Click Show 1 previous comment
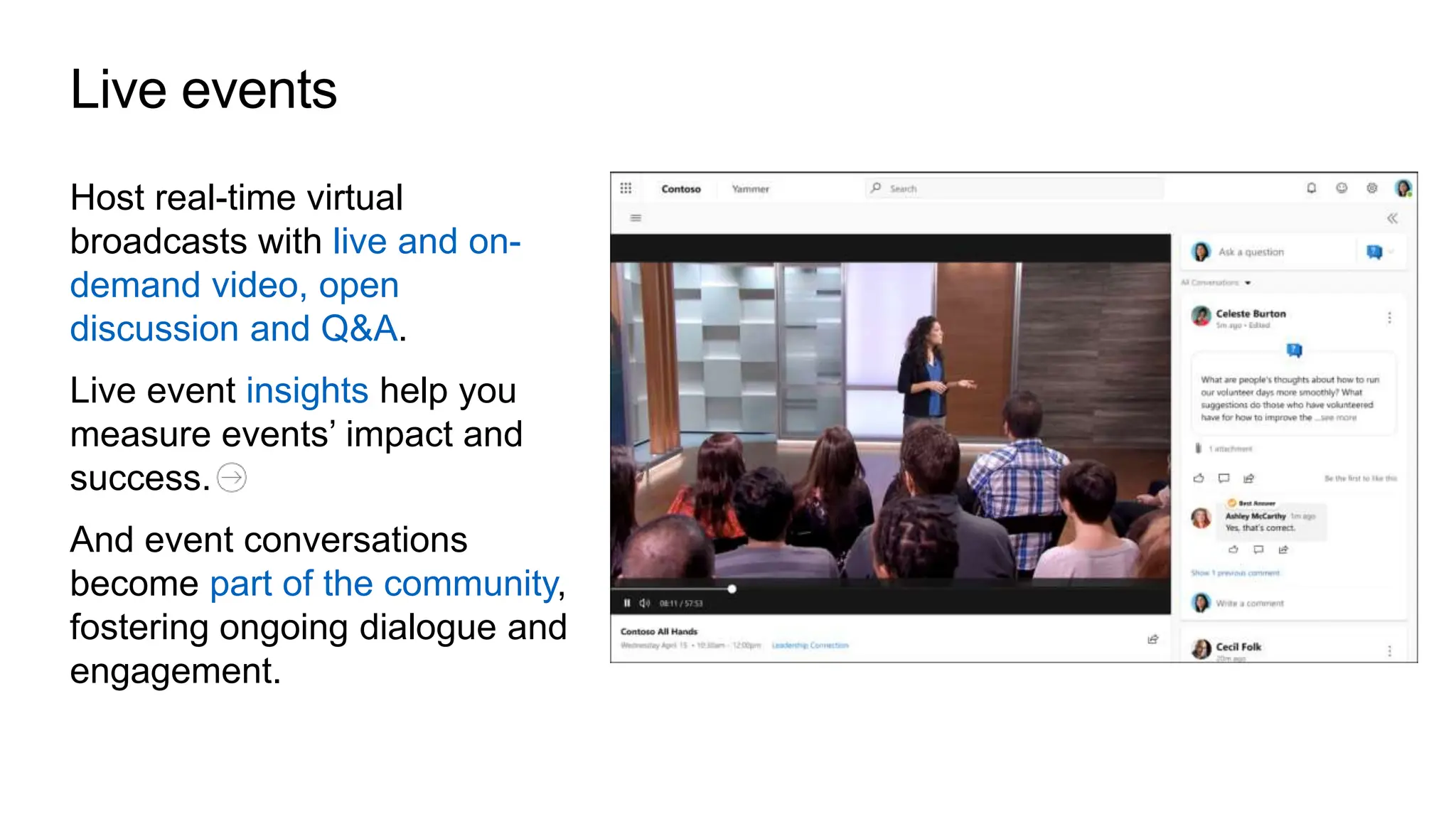 pyautogui.click(x=1235, y=573)
